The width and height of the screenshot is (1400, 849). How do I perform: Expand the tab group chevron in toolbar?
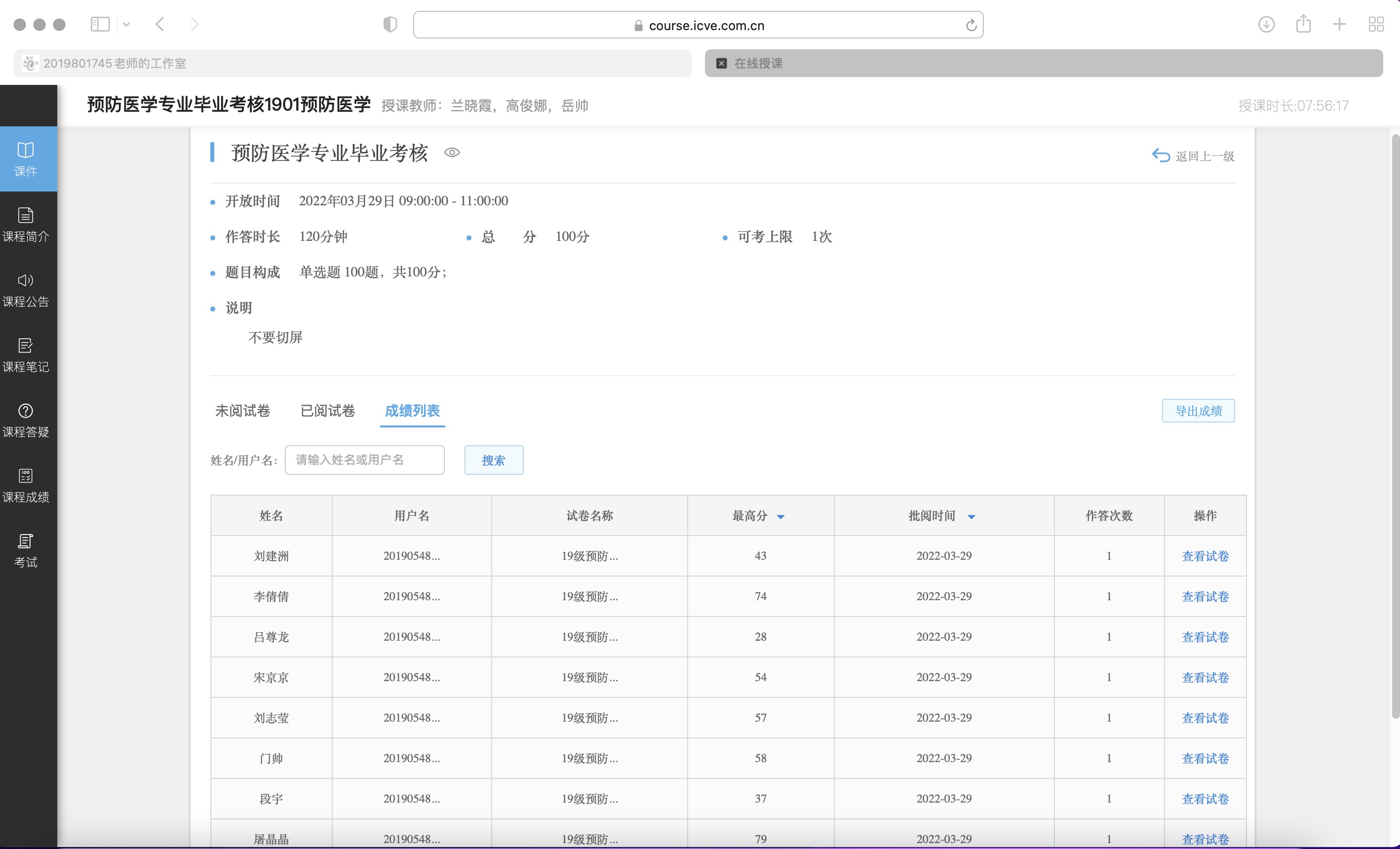pos(127,25)
